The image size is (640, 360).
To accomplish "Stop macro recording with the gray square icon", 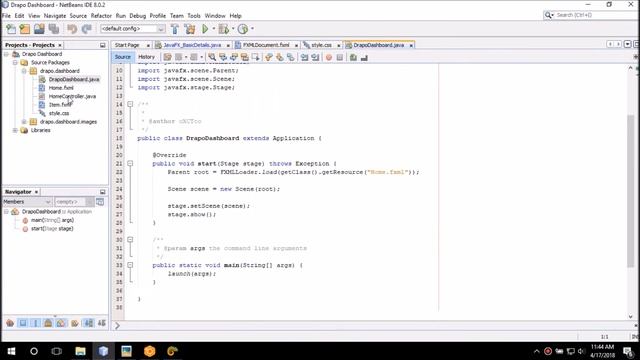I will click(x=340, y=58).
